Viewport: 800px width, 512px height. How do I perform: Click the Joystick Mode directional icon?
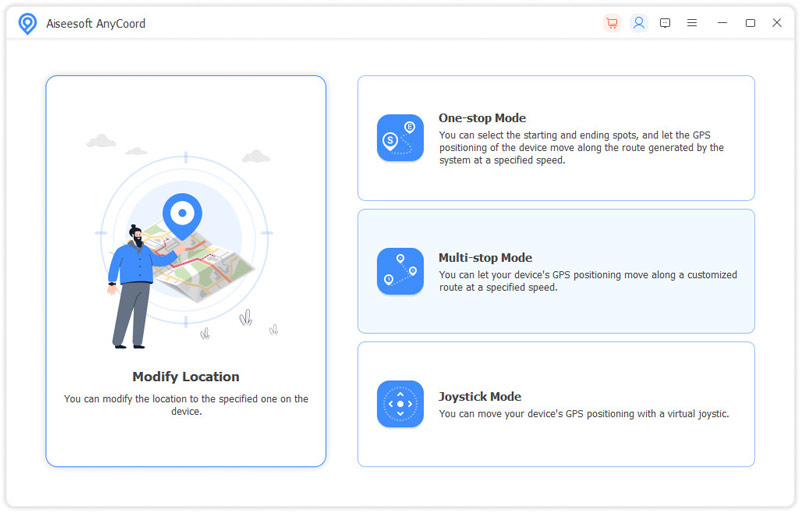pyautogui.click(x=400, y=404)
